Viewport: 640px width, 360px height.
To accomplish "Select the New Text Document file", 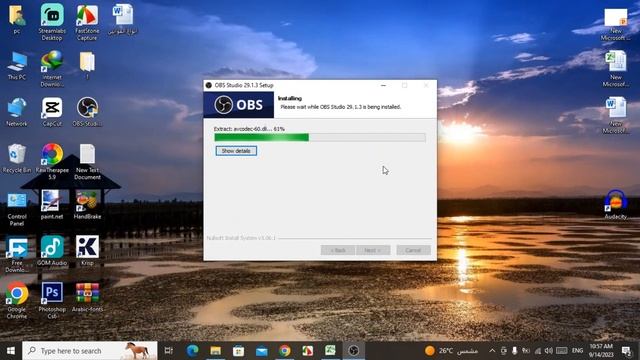I will tap(87, 162).
